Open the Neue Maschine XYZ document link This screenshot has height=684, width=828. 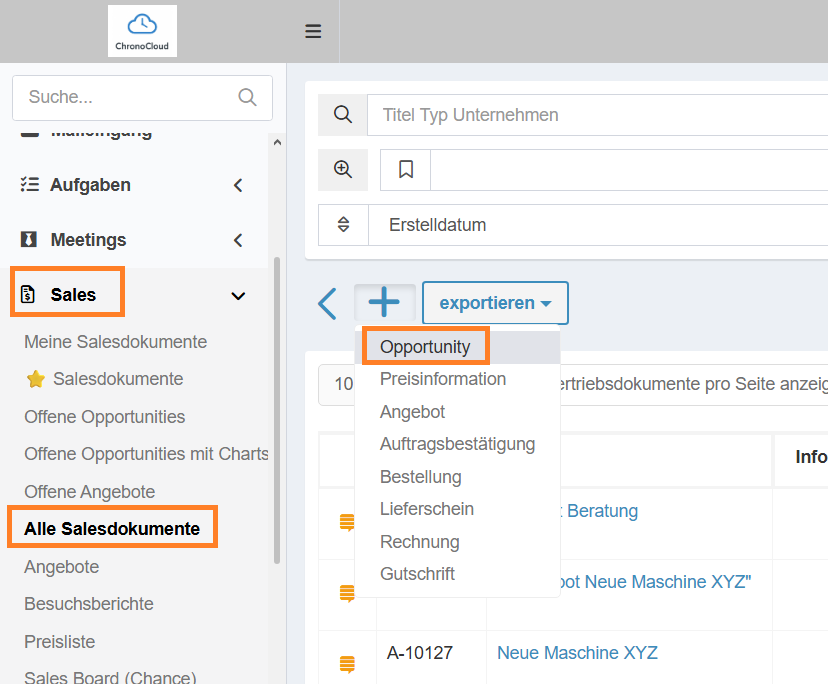tap(577, 653)
